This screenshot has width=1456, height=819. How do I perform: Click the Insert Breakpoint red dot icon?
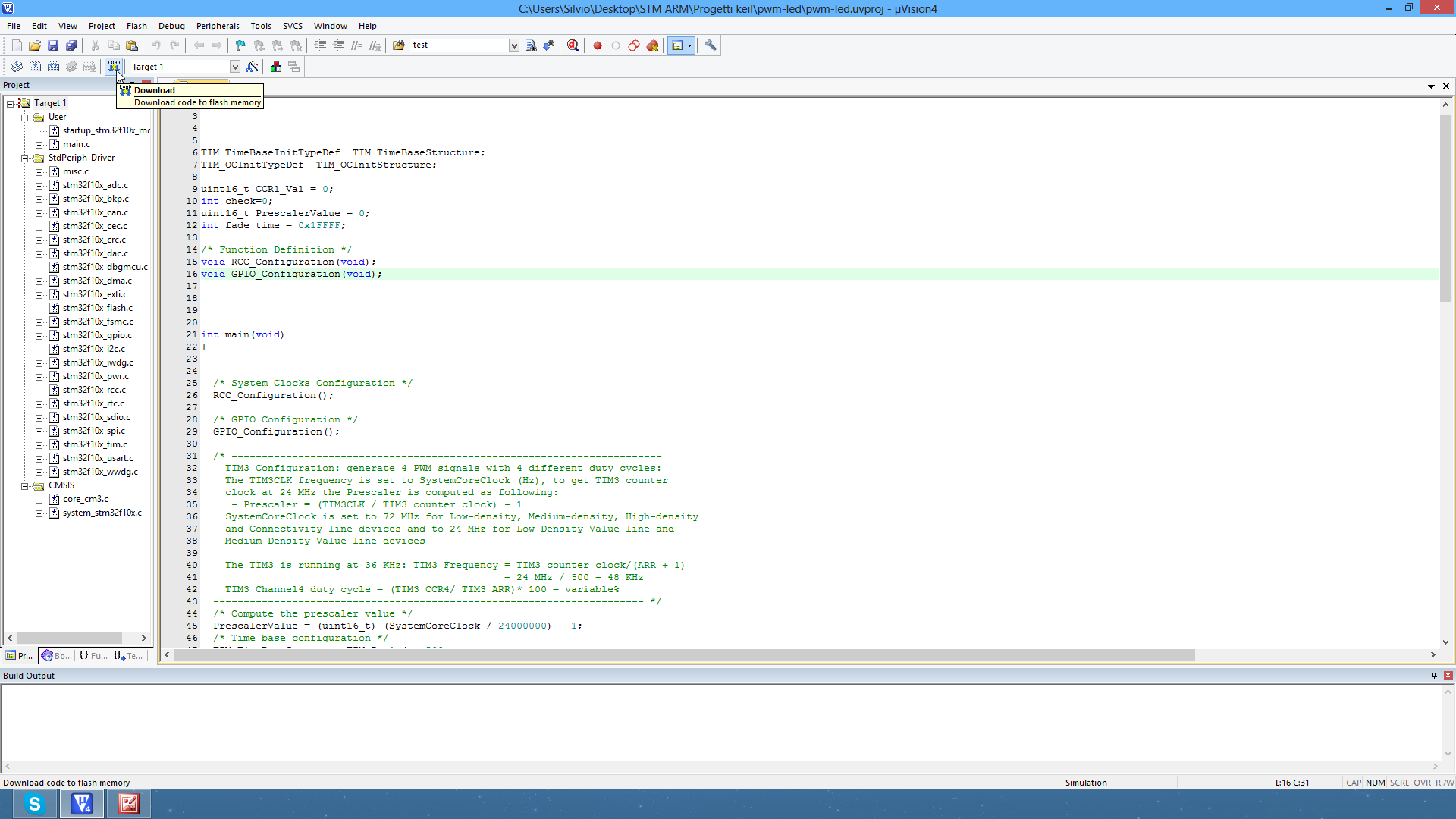point(598,45)
